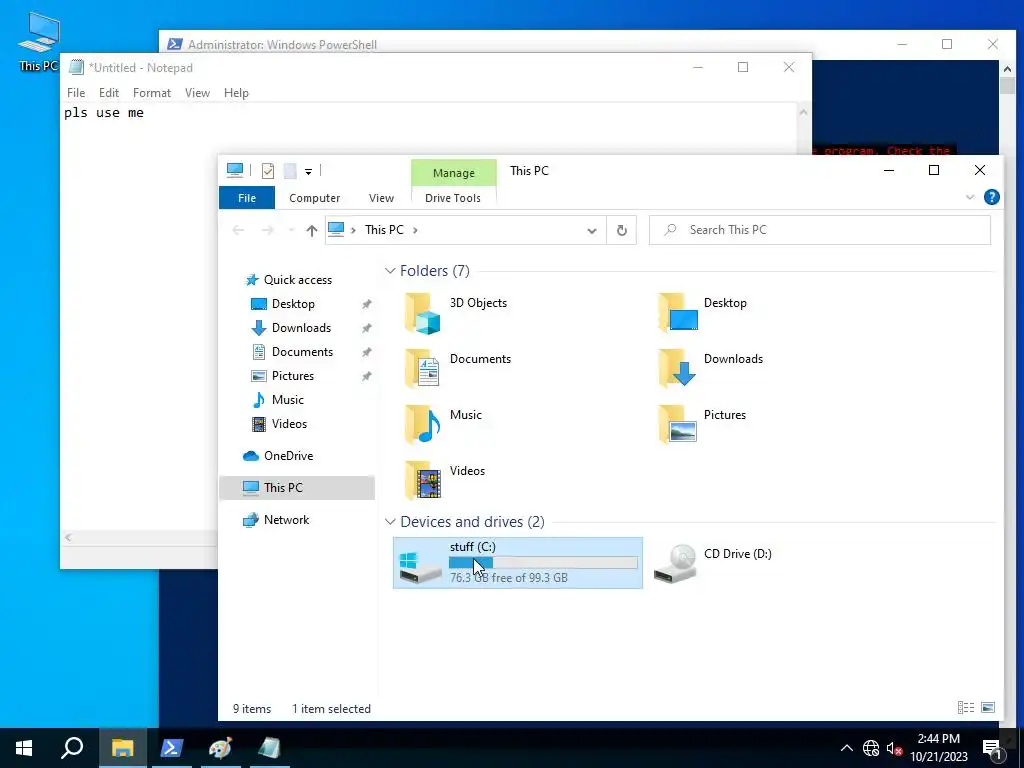
Task: Select Pictures in Quick access sidebar
Action: click(293, 376)
